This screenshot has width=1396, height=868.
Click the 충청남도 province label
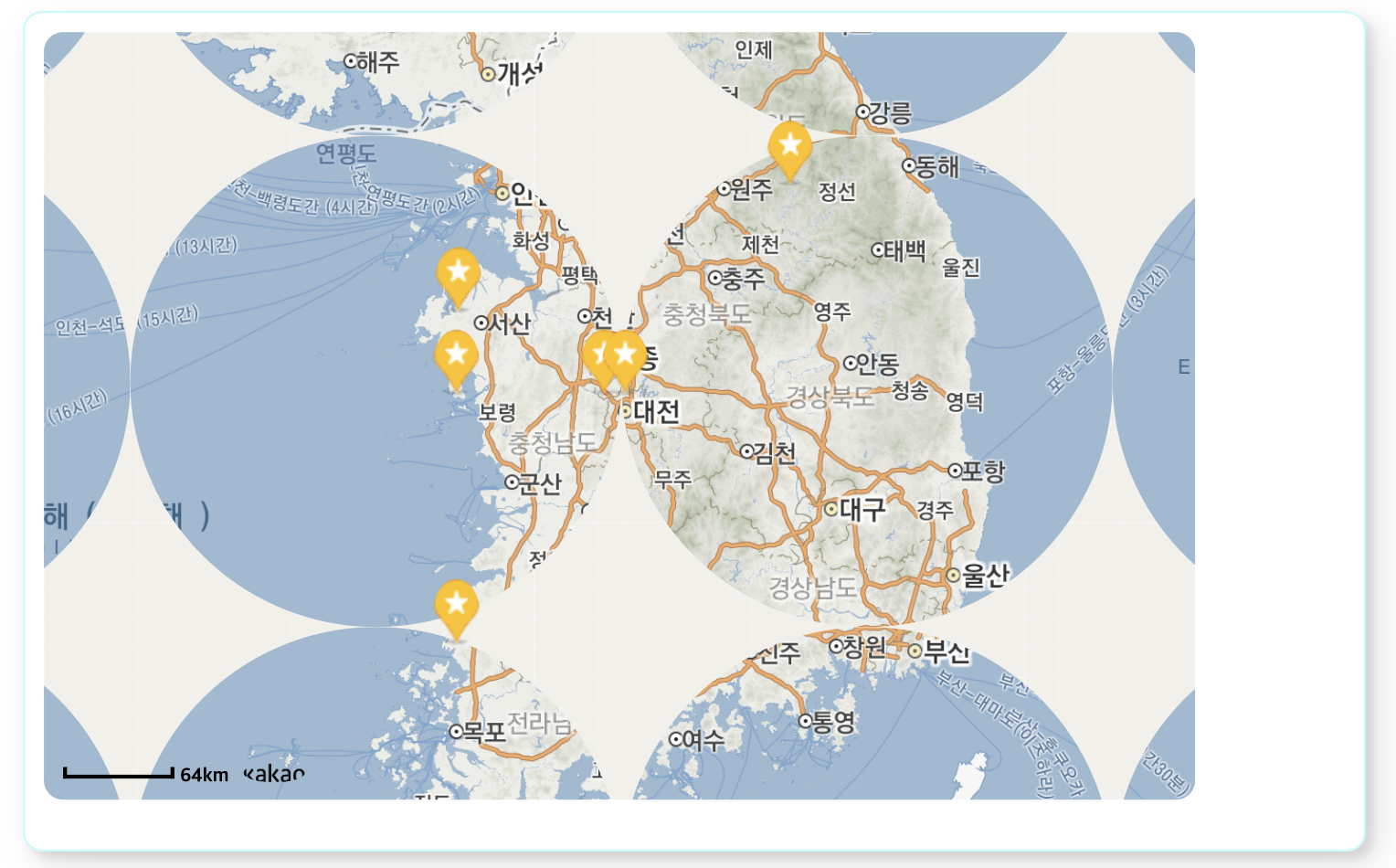coord(553,443)
